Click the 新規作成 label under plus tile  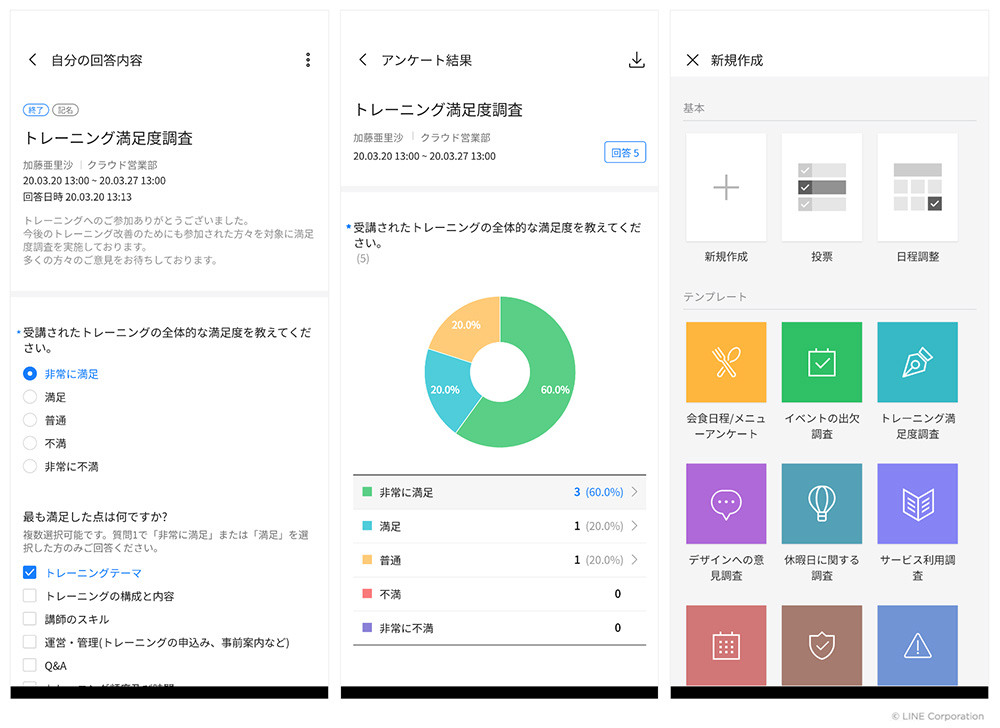point(726,256)
